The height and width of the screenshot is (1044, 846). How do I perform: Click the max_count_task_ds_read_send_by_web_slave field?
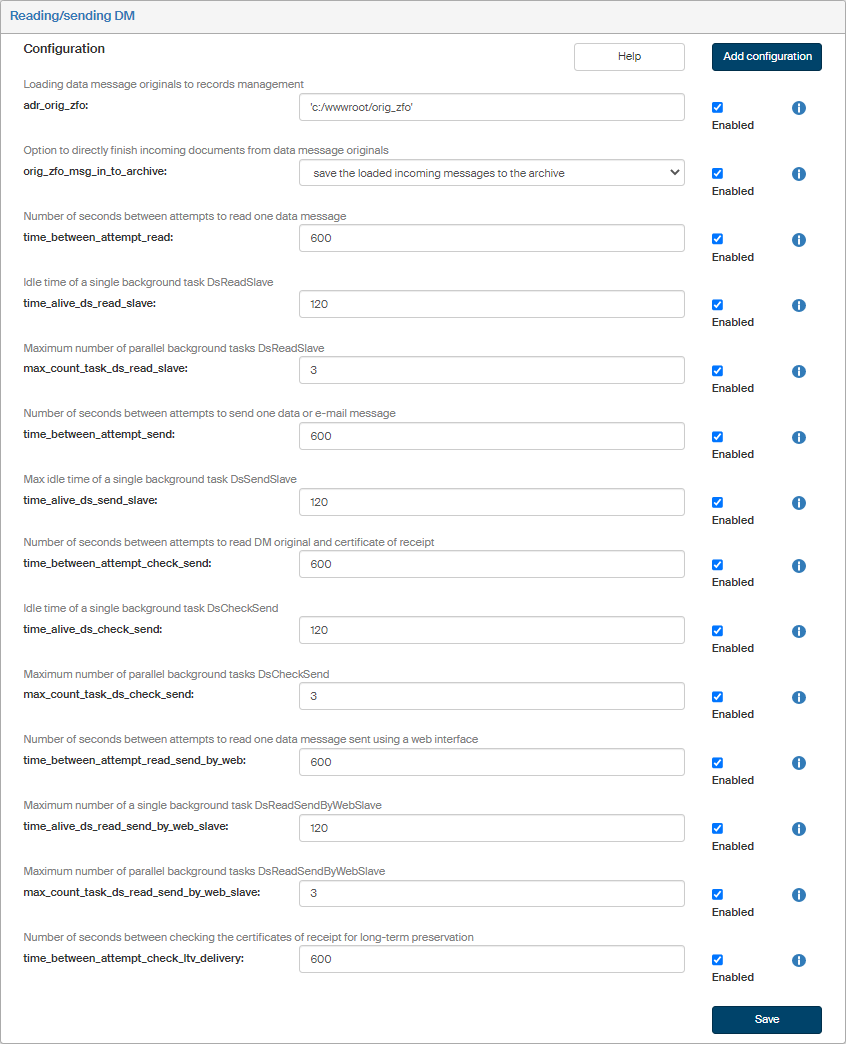pos(491,893)
